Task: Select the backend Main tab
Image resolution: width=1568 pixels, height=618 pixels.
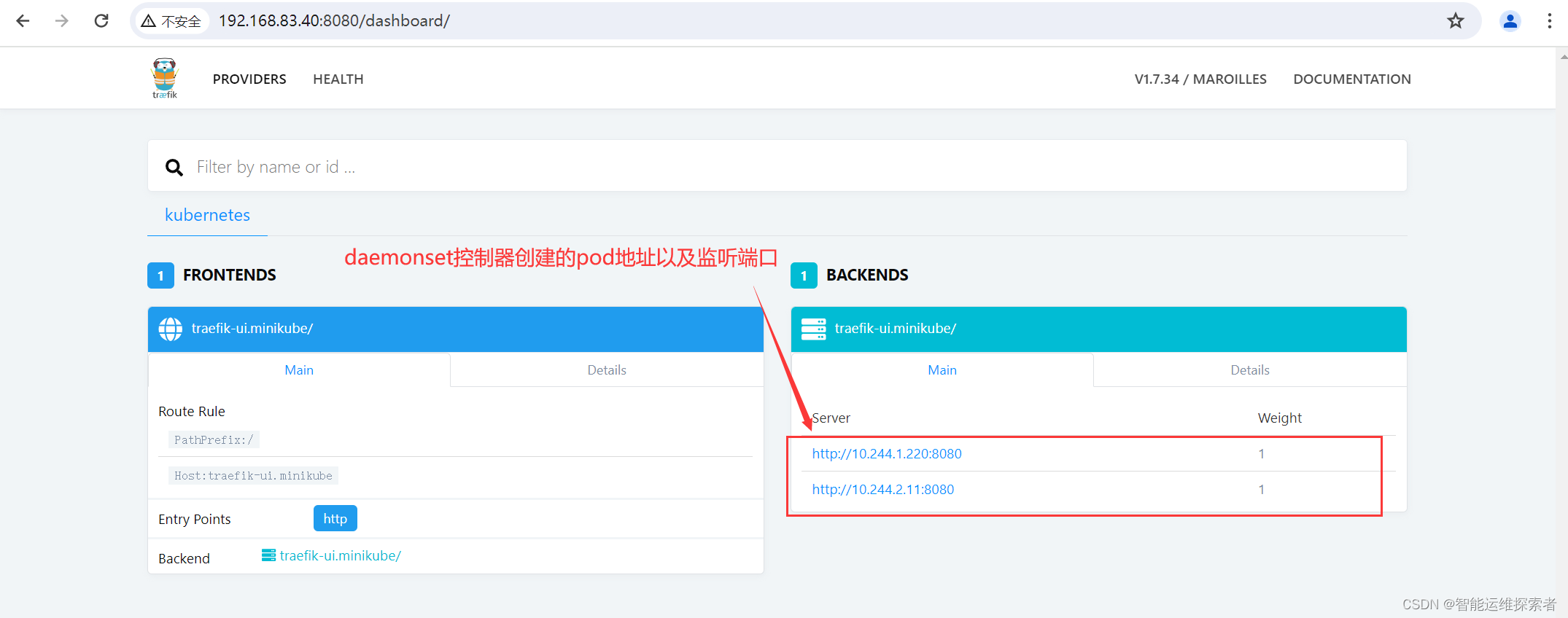Action: click(x=942, y=370)
